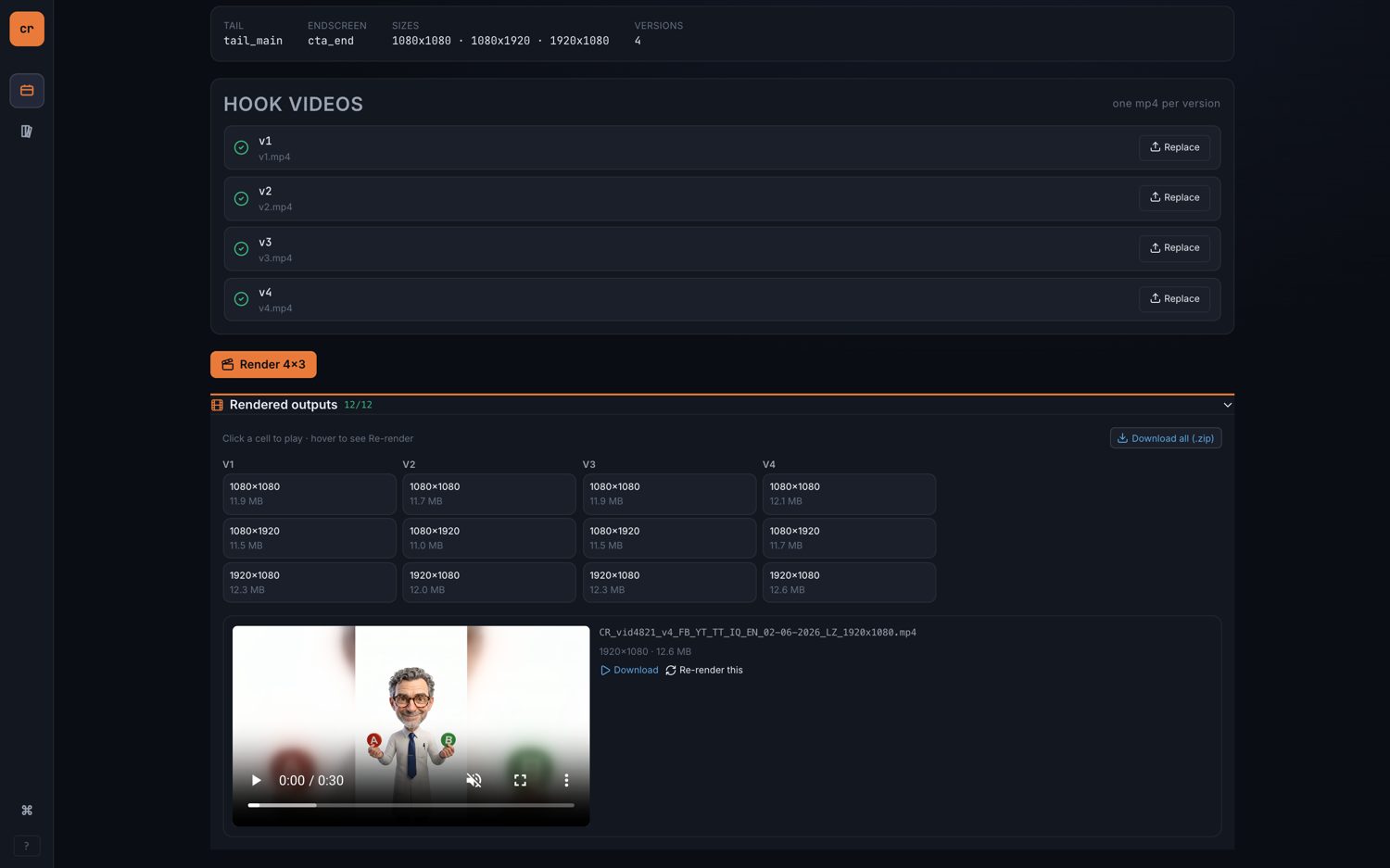Open the V2 1080×1920 11.0 MB cell
Screen dimensions: 1390x868
[489, 538]
